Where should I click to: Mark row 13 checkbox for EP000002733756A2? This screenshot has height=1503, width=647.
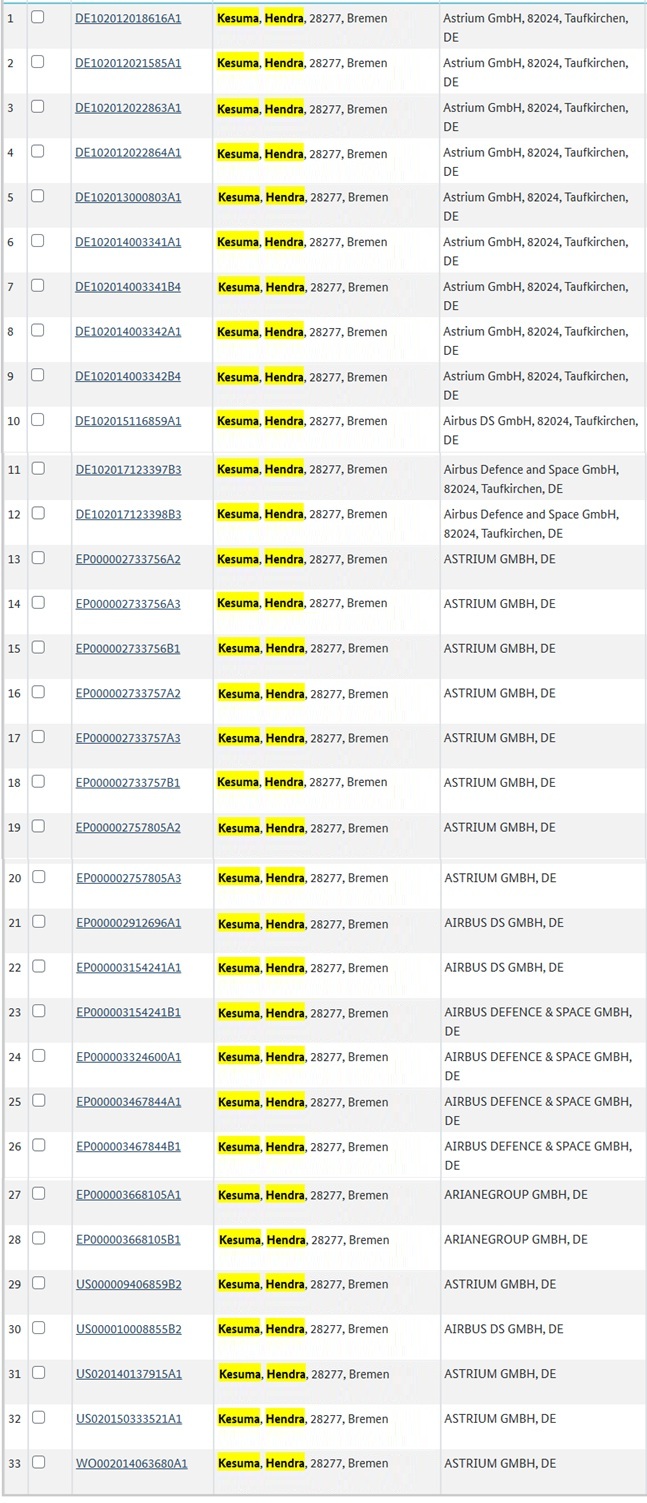coord(37,558)
